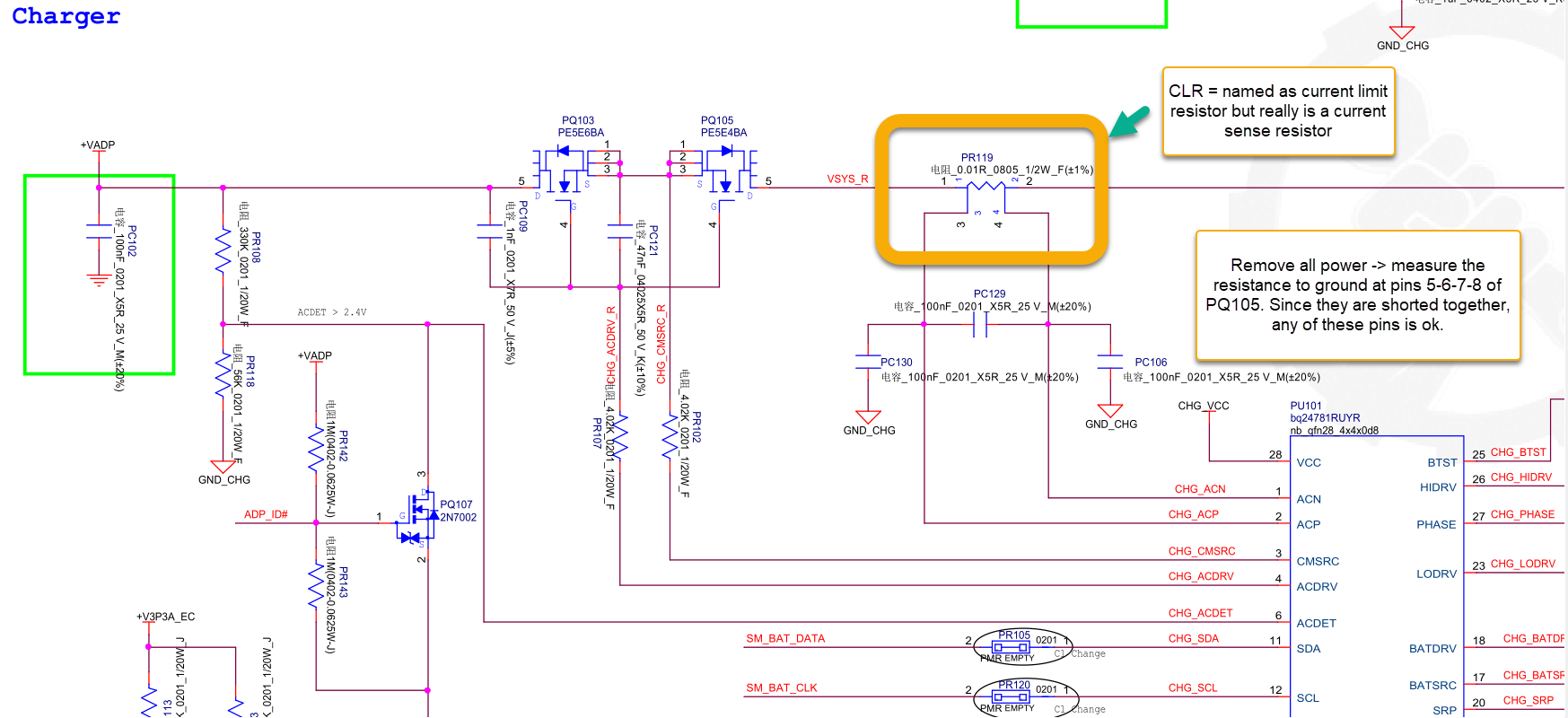Select the VSYS_R net label
This screenshot has width=1568, height=718.
point(847,179)
